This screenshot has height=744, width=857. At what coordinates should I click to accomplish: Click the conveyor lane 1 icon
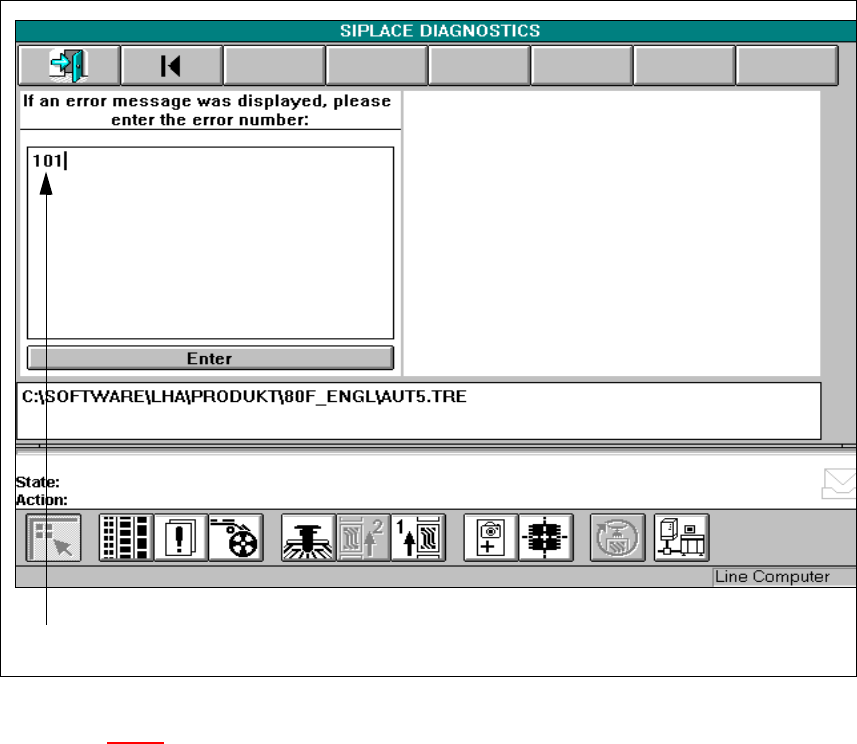[x=418, y=537]
